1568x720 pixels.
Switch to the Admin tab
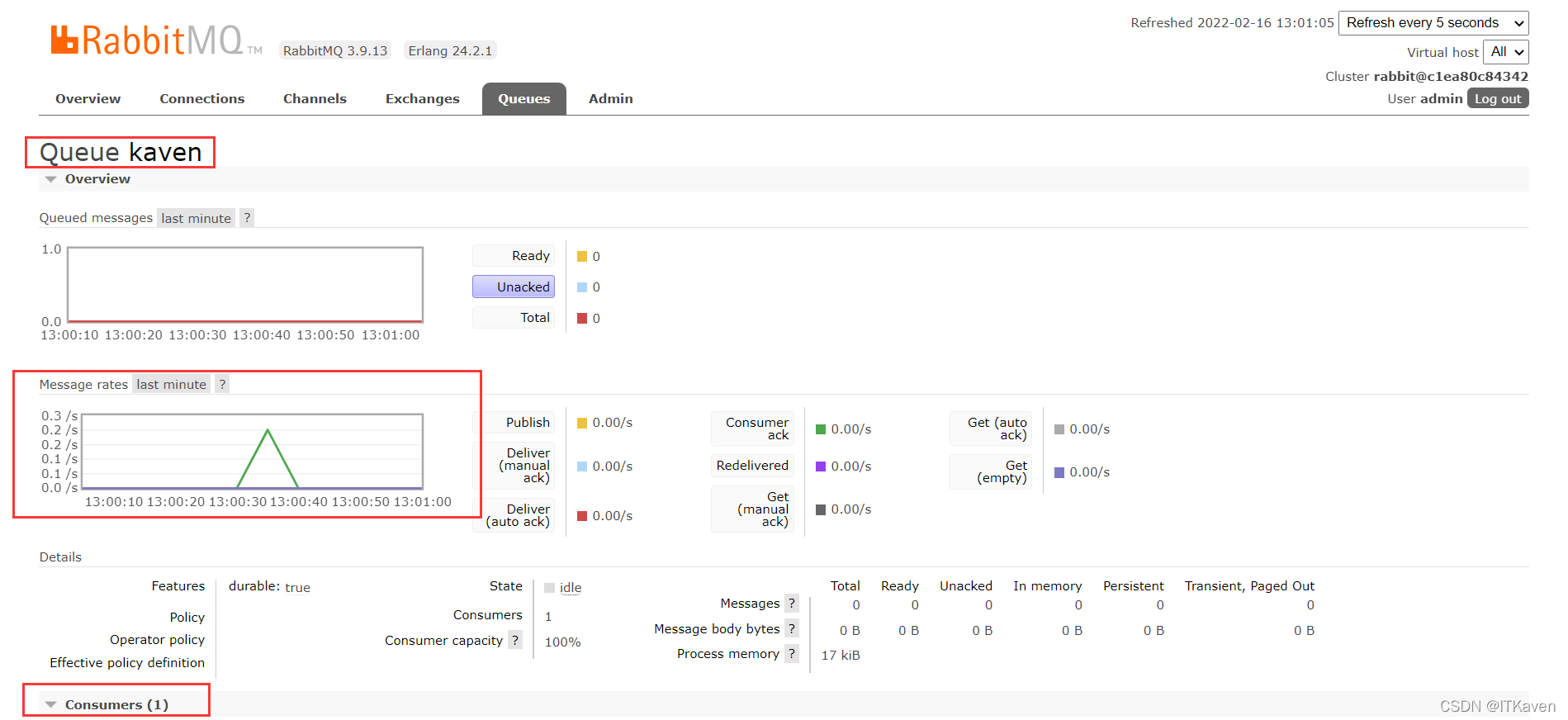click(x=611, y=99)
